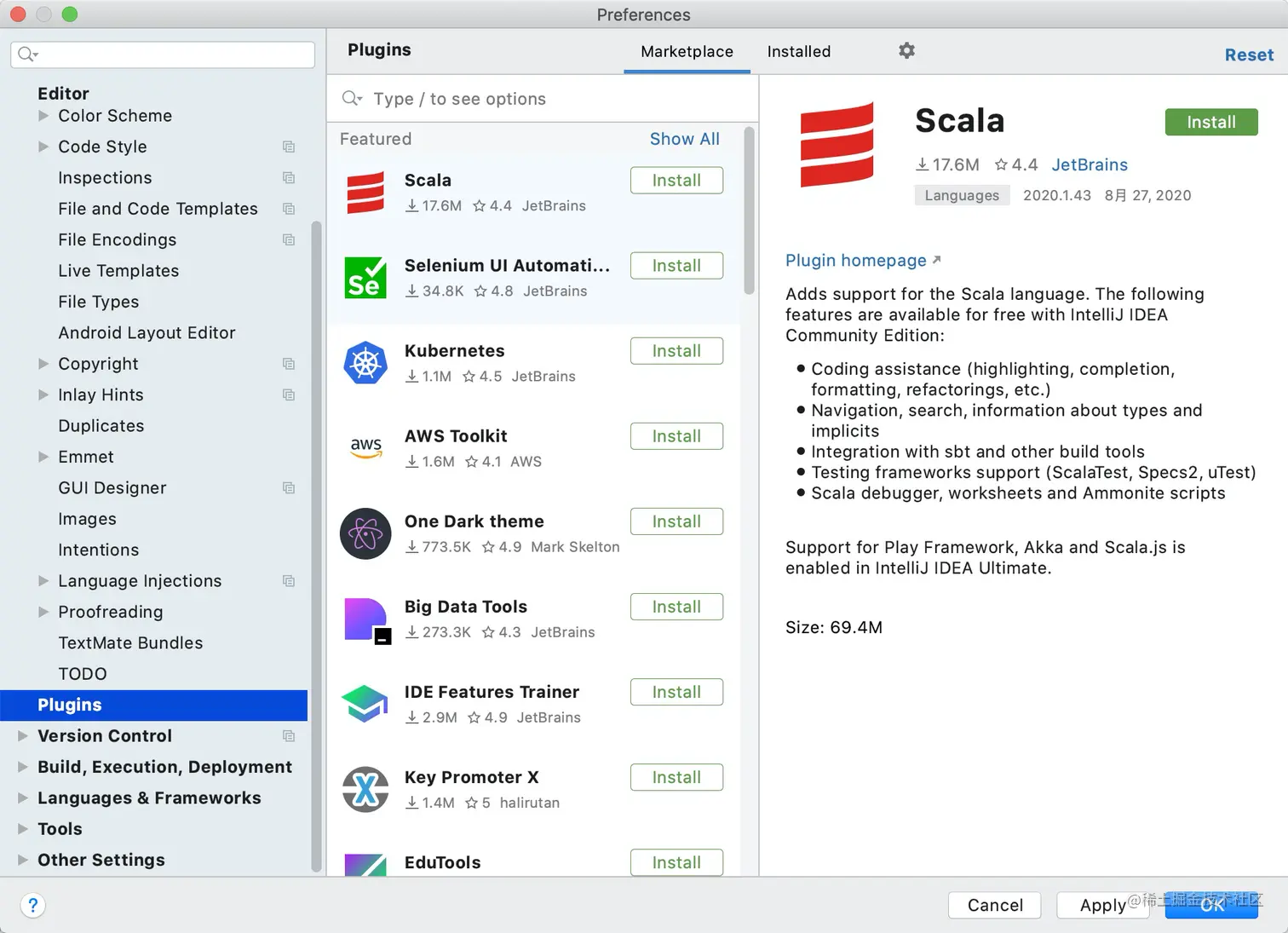The width and height of the screenshot is (1288, 933).
Task: Click the Apply button
Action: coord(1103,905)
